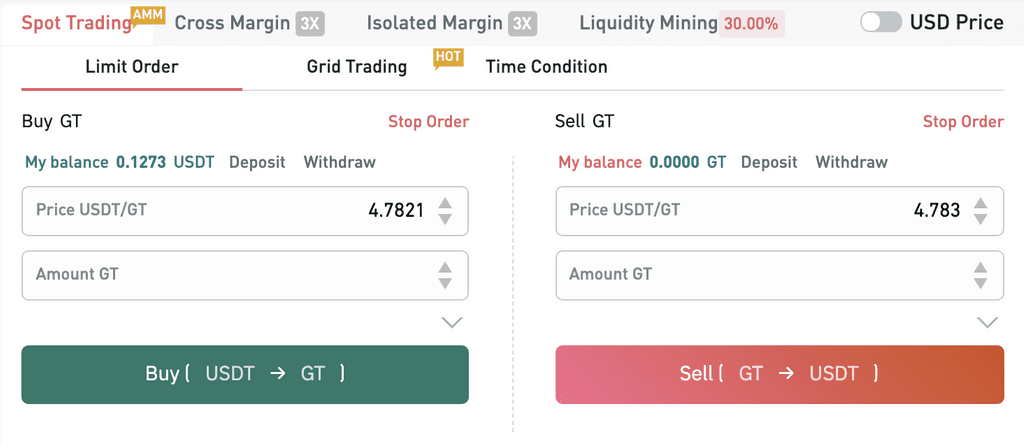Decrease the buy price with down arrow
The height and width of the screenshot is (446, 1024).
(x=446, y=219)
